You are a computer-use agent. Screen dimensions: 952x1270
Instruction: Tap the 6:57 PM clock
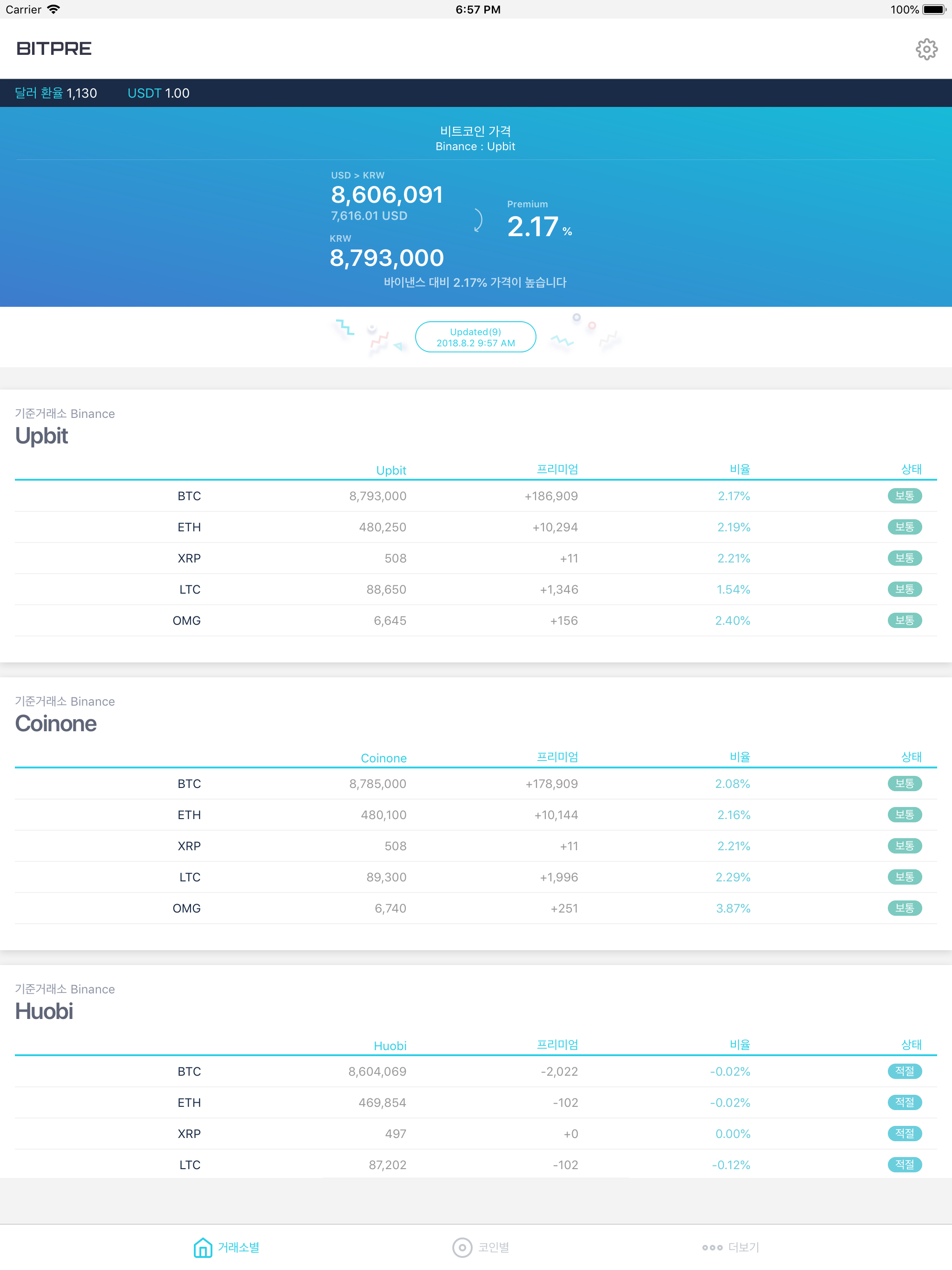pos(478,9)
